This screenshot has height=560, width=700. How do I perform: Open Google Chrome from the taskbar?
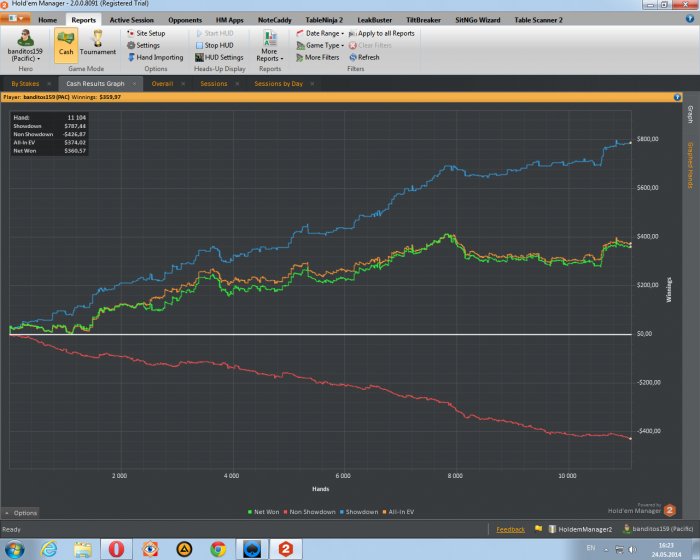point(217,549)
